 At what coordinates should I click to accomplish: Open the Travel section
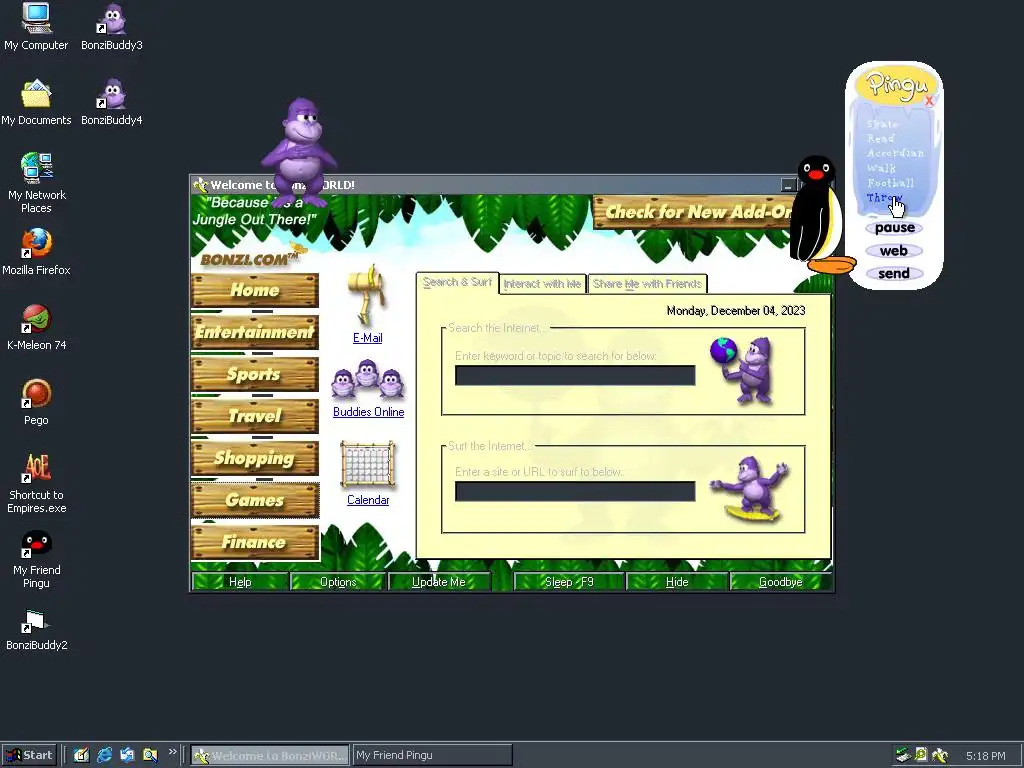click(255, 416)
